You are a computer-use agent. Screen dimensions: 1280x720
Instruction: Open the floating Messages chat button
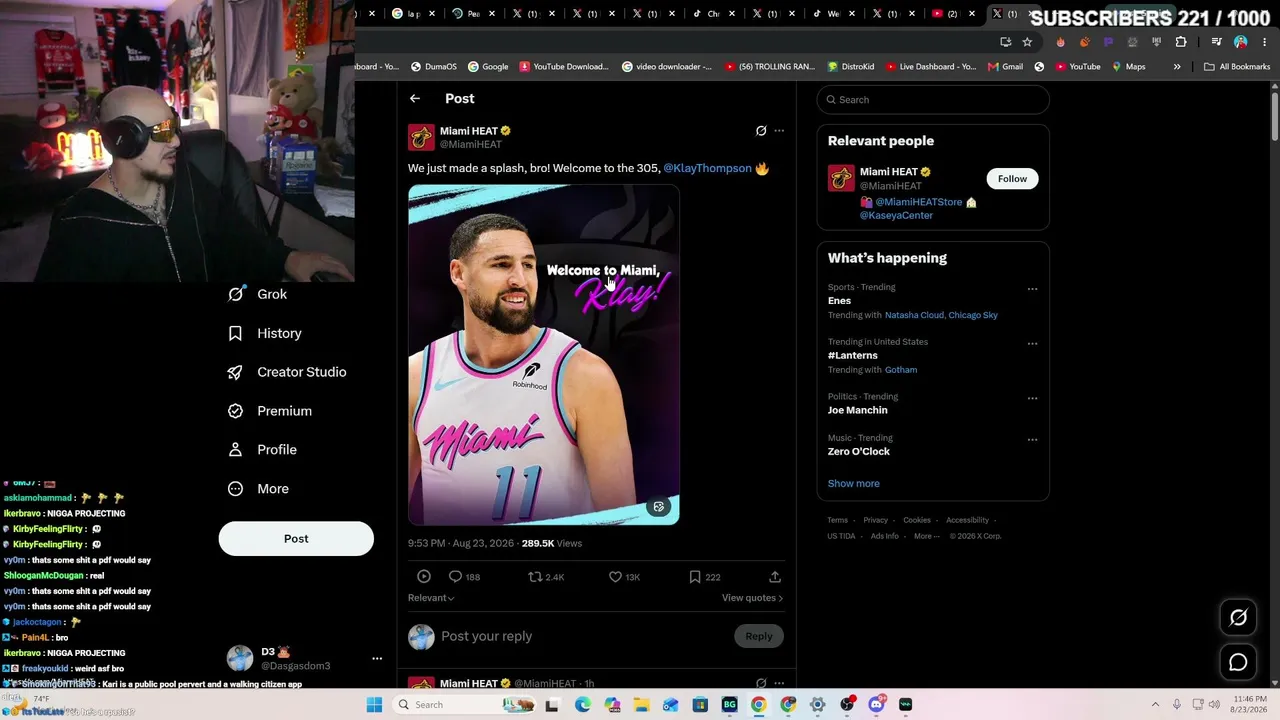coord(1238,662)
